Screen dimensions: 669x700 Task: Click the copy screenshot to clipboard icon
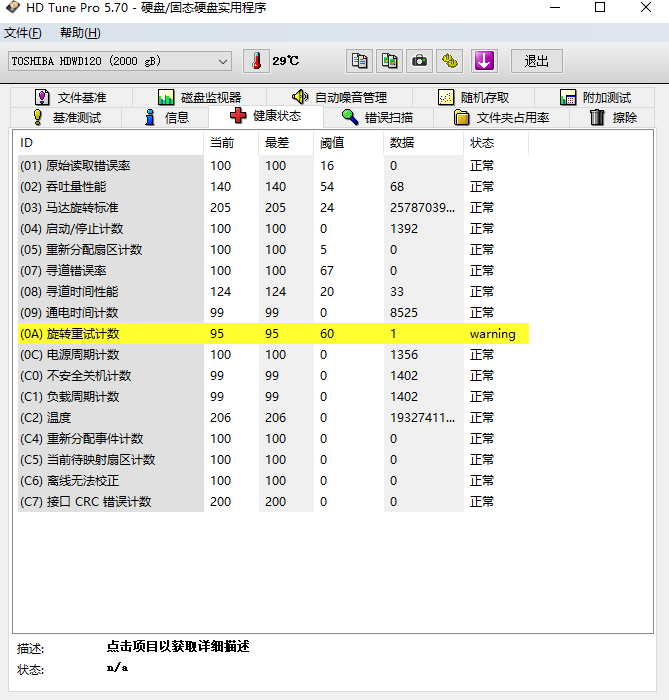[x=389, y=61]
